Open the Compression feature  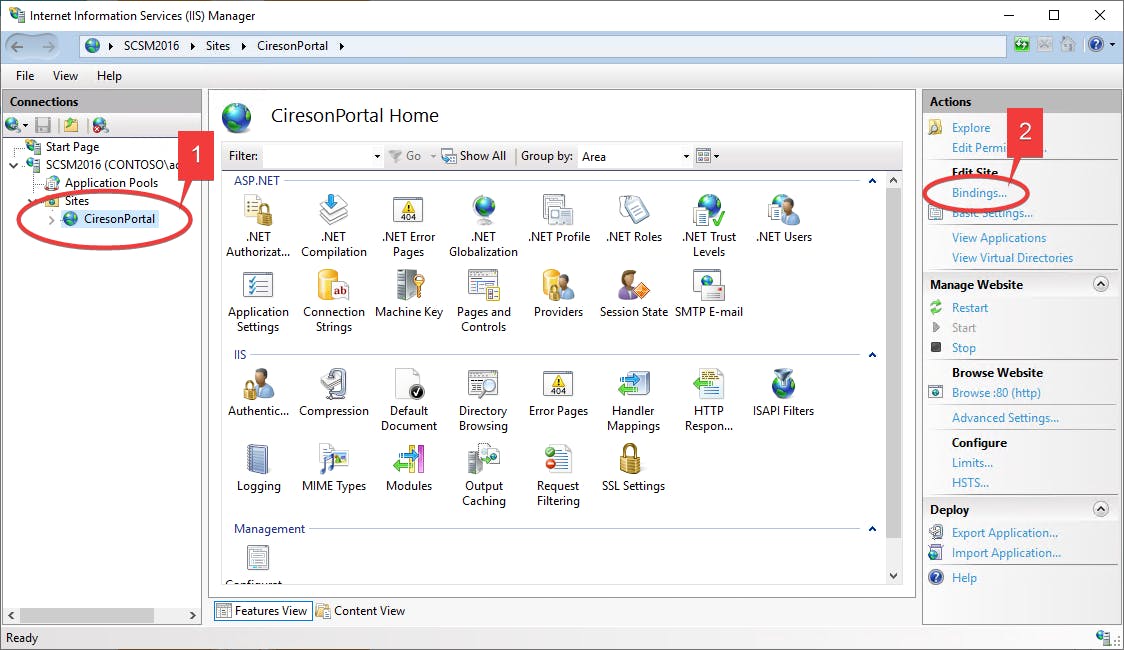point(333,392)
